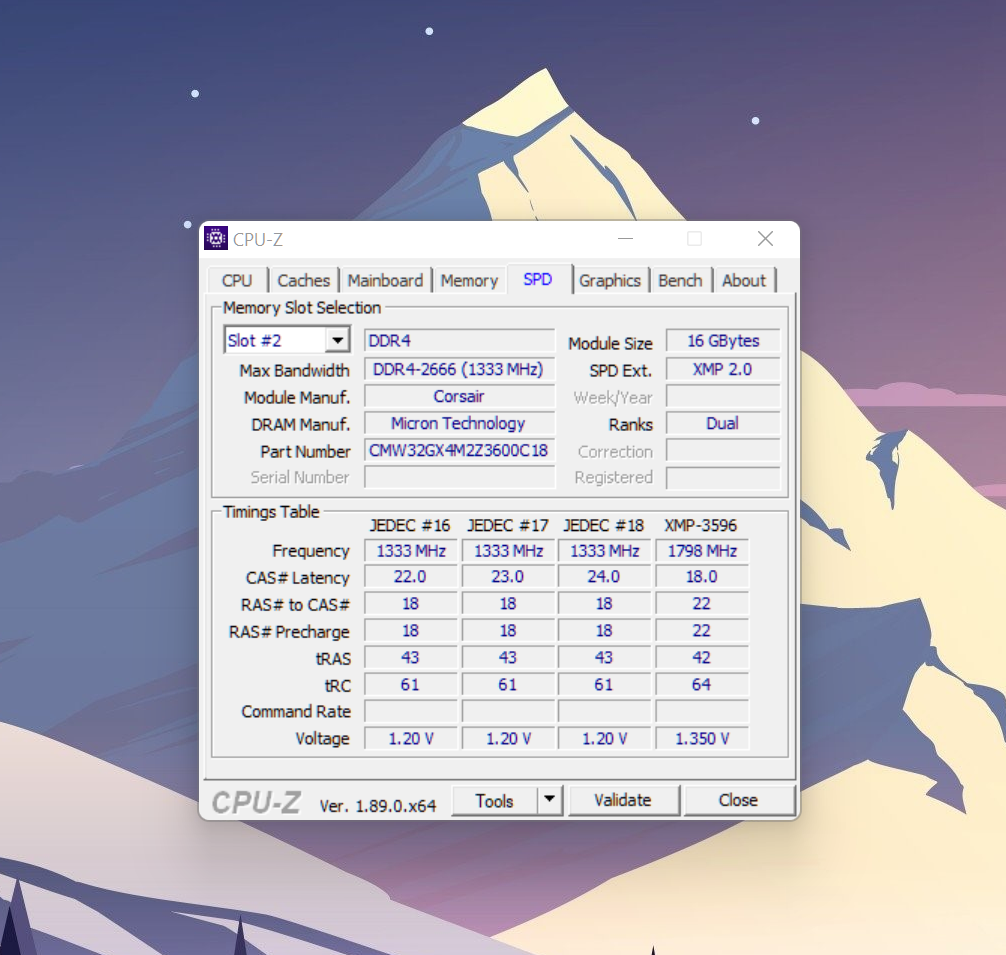Click the Ver. 1.89.0.x64 version text
Image resolution: width=1006 pixels, height=955 pixels.
[x=378, y=806]
